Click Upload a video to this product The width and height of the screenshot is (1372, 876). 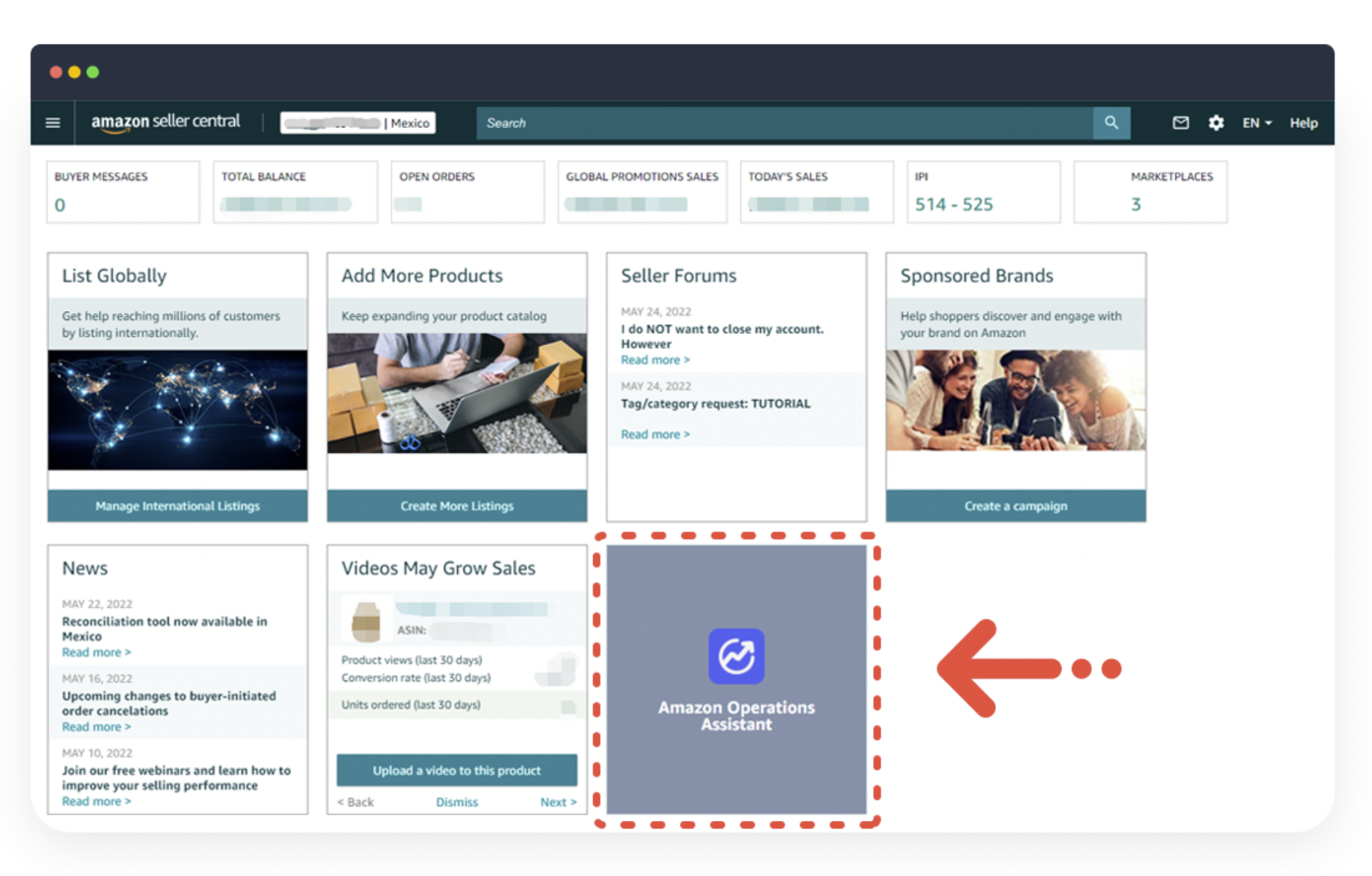[457, 770]
